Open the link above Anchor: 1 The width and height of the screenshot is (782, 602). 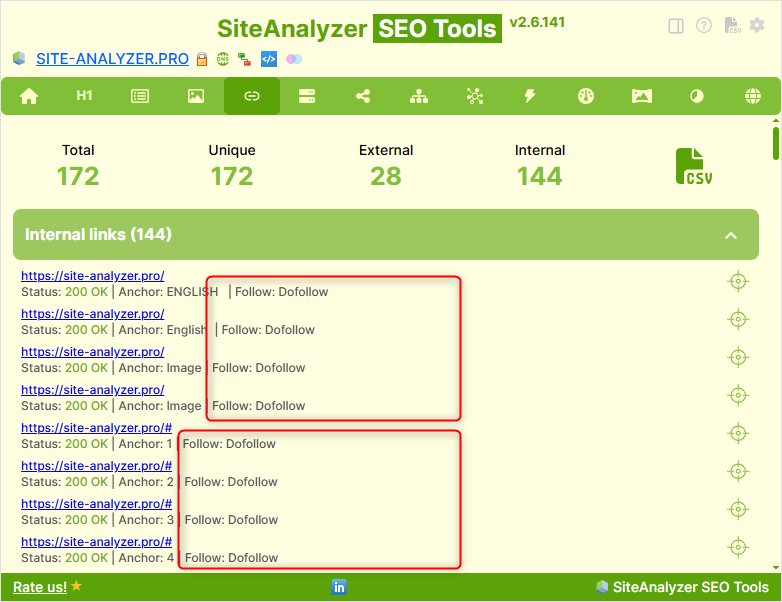[96, 428]
